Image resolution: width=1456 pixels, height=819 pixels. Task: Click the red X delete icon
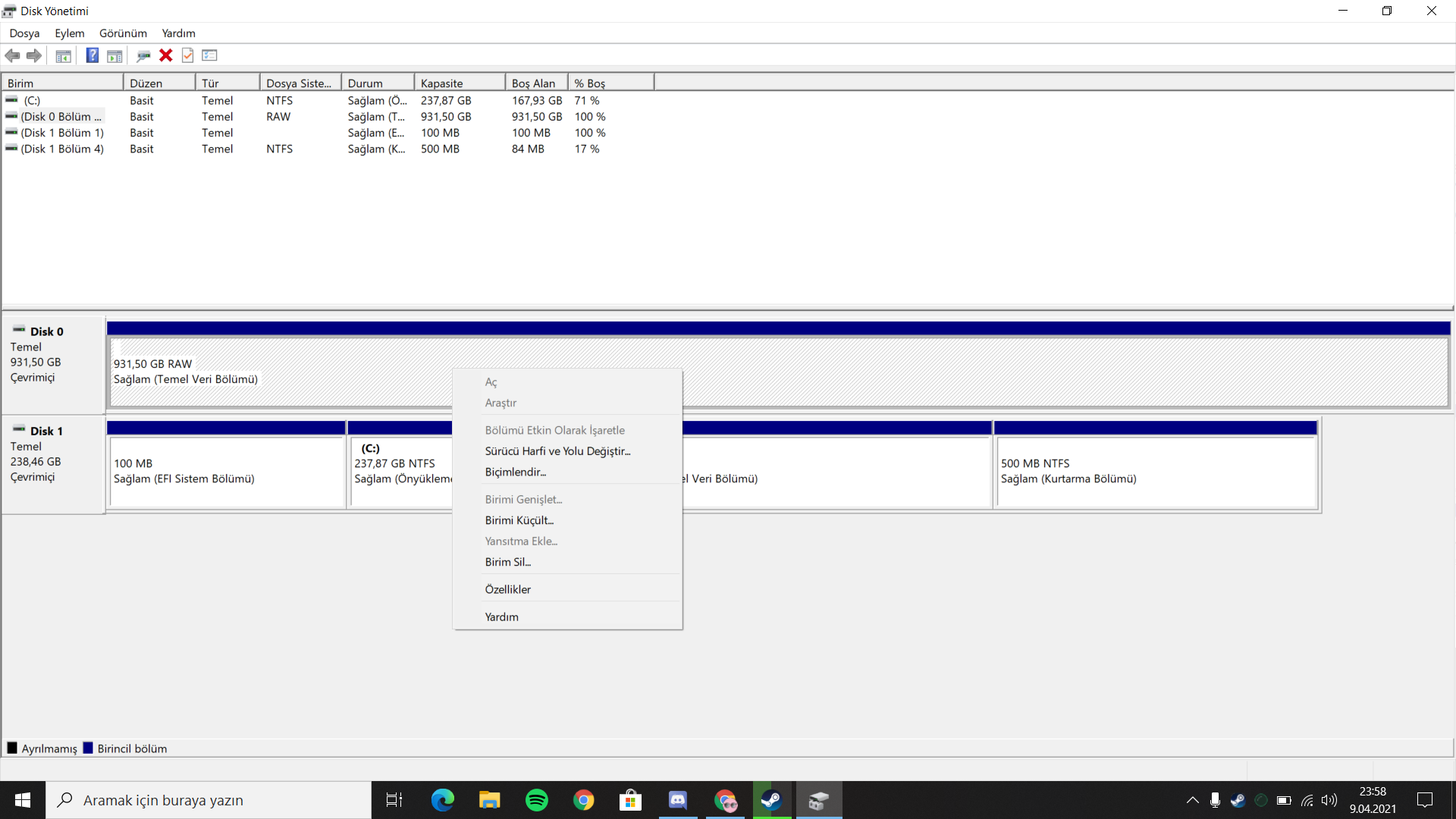166,55
